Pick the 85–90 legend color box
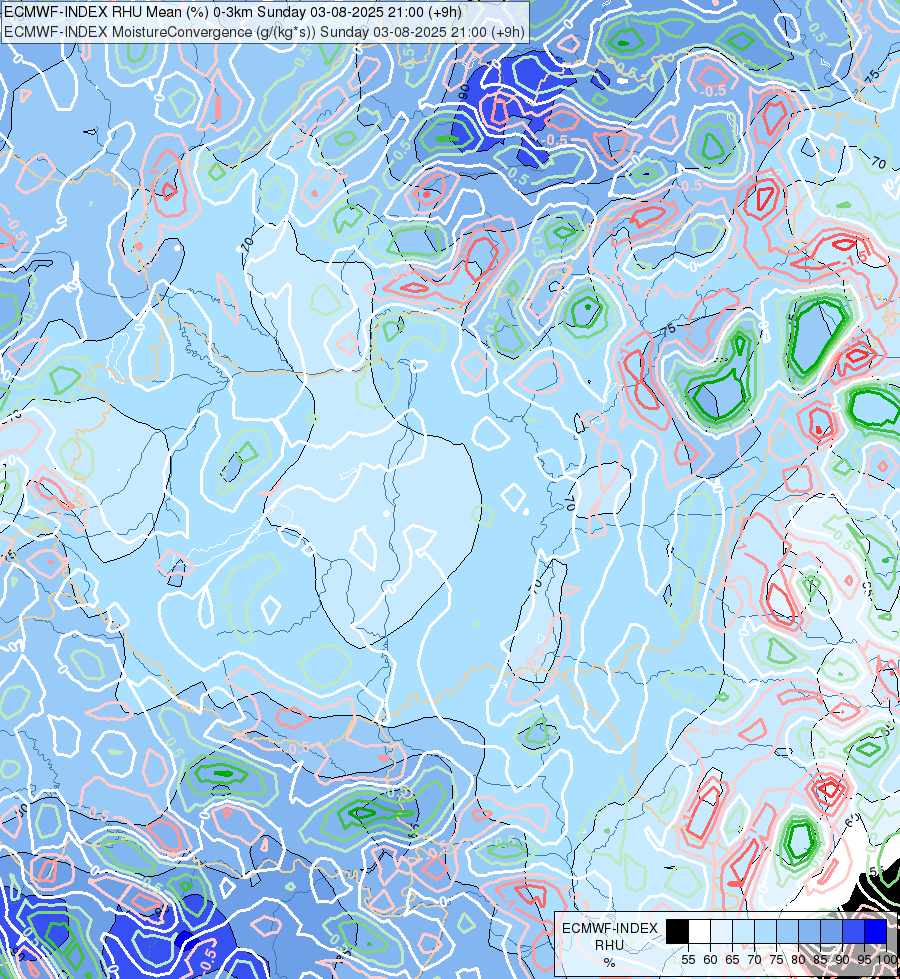The width and height of the screenshot is (900, 979). pyautogui.click(x=831, y=932)
